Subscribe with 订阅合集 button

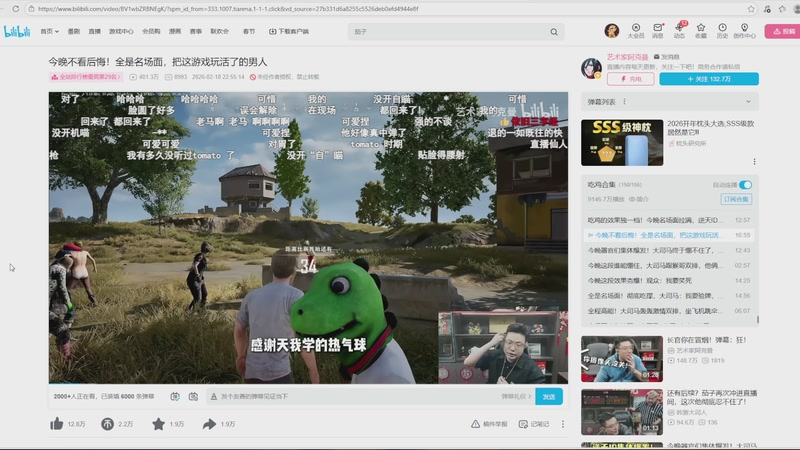[736, 199]
